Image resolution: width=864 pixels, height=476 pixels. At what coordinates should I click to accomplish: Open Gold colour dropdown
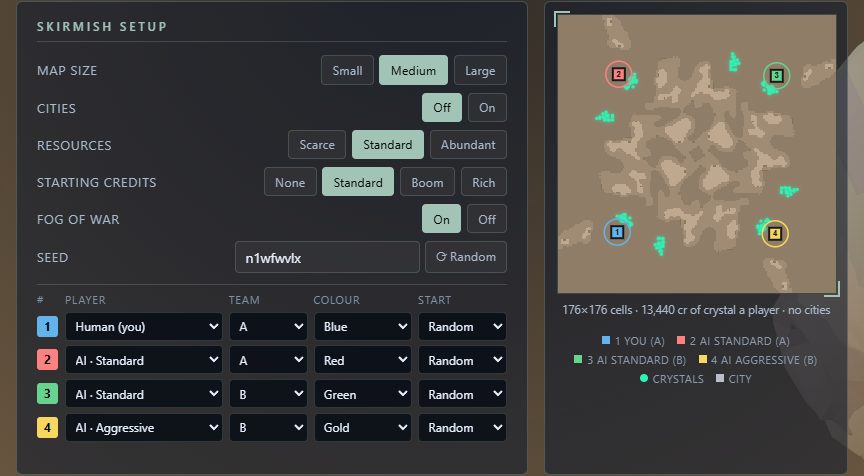363,428
